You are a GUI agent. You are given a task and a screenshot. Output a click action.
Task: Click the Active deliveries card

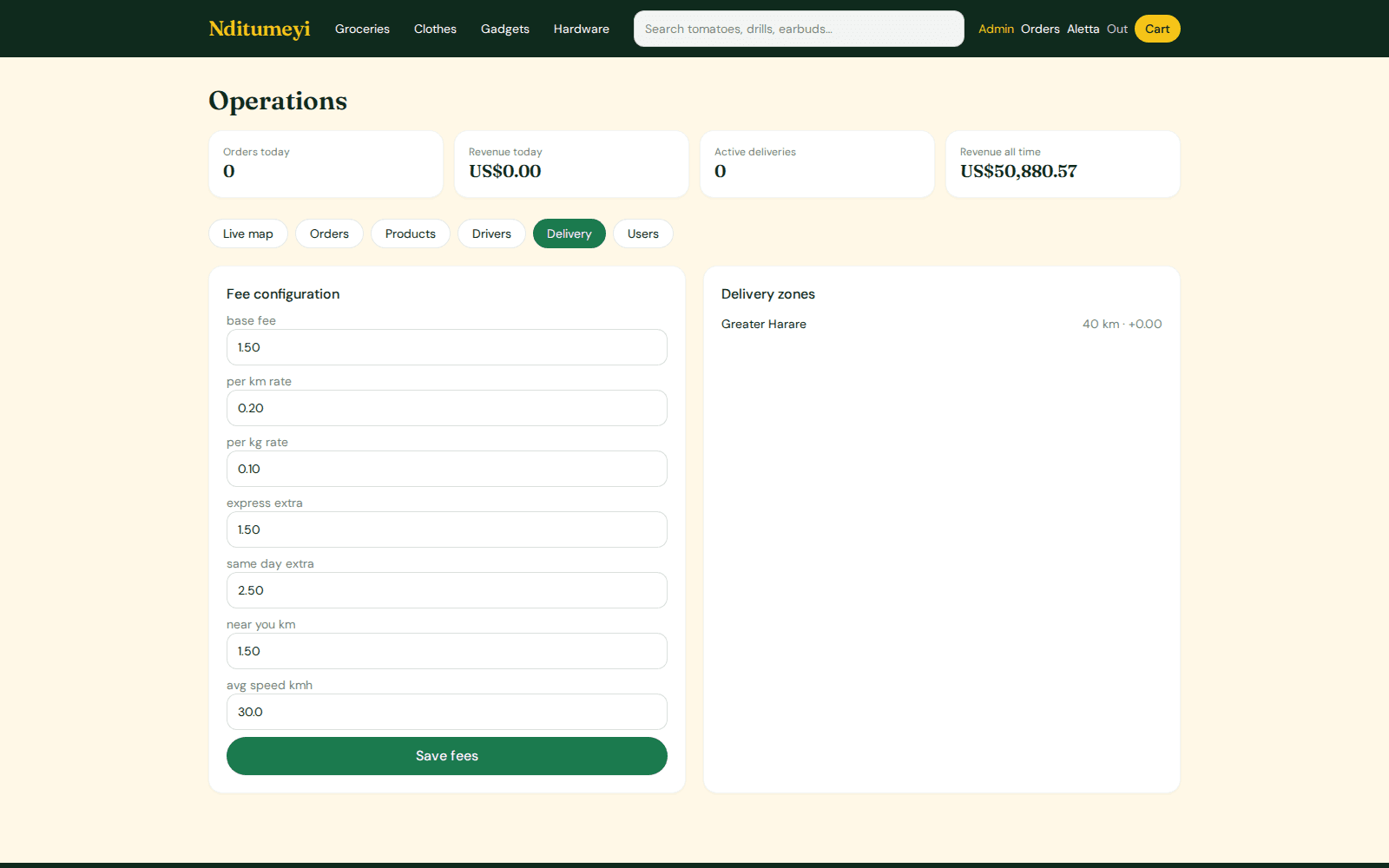(817, 164)
